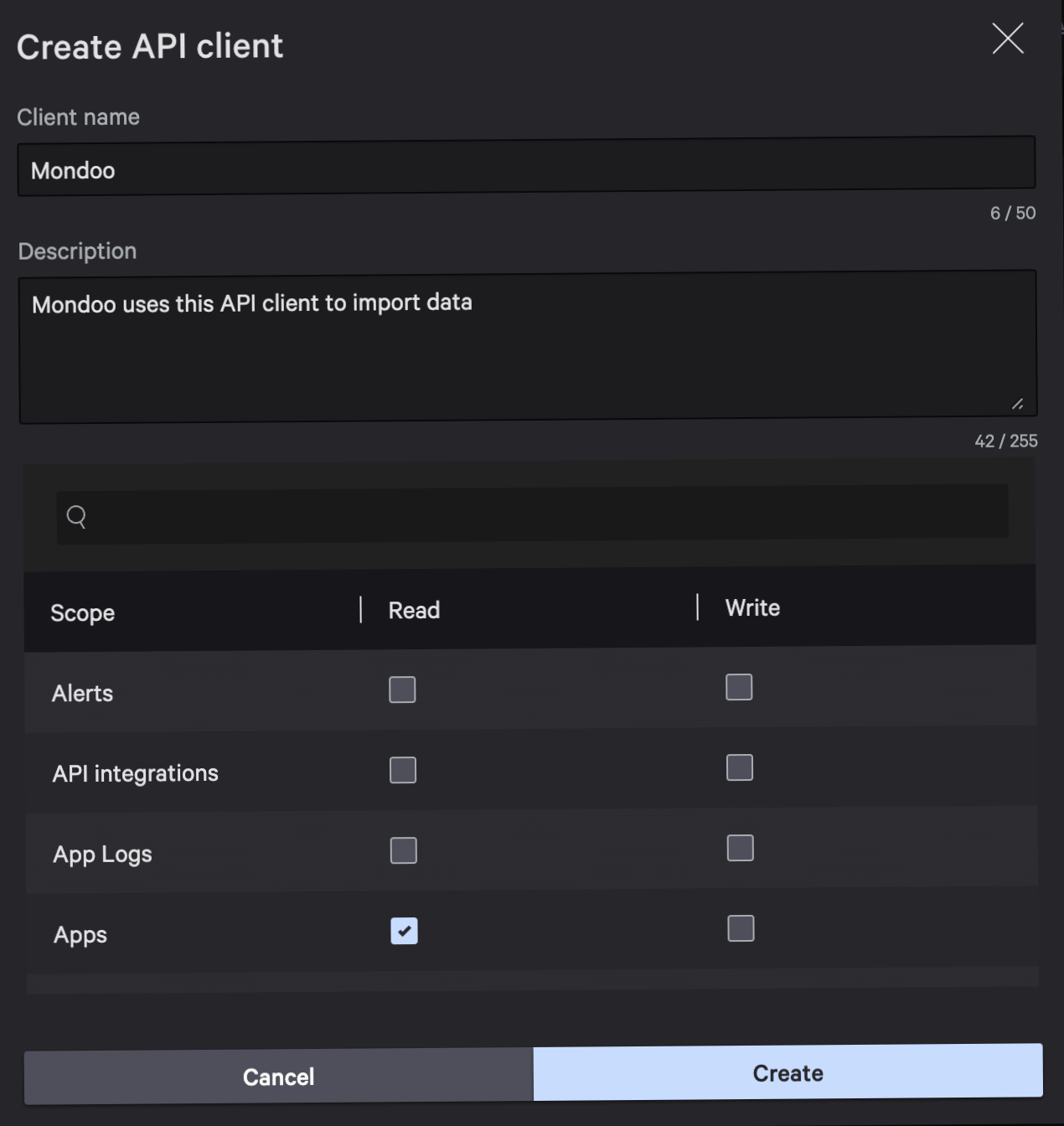Click the Scope column header
Image resolution: width=1064 pixels, height=1126 pixels.
pyautogui.click(x=82, y=612)
